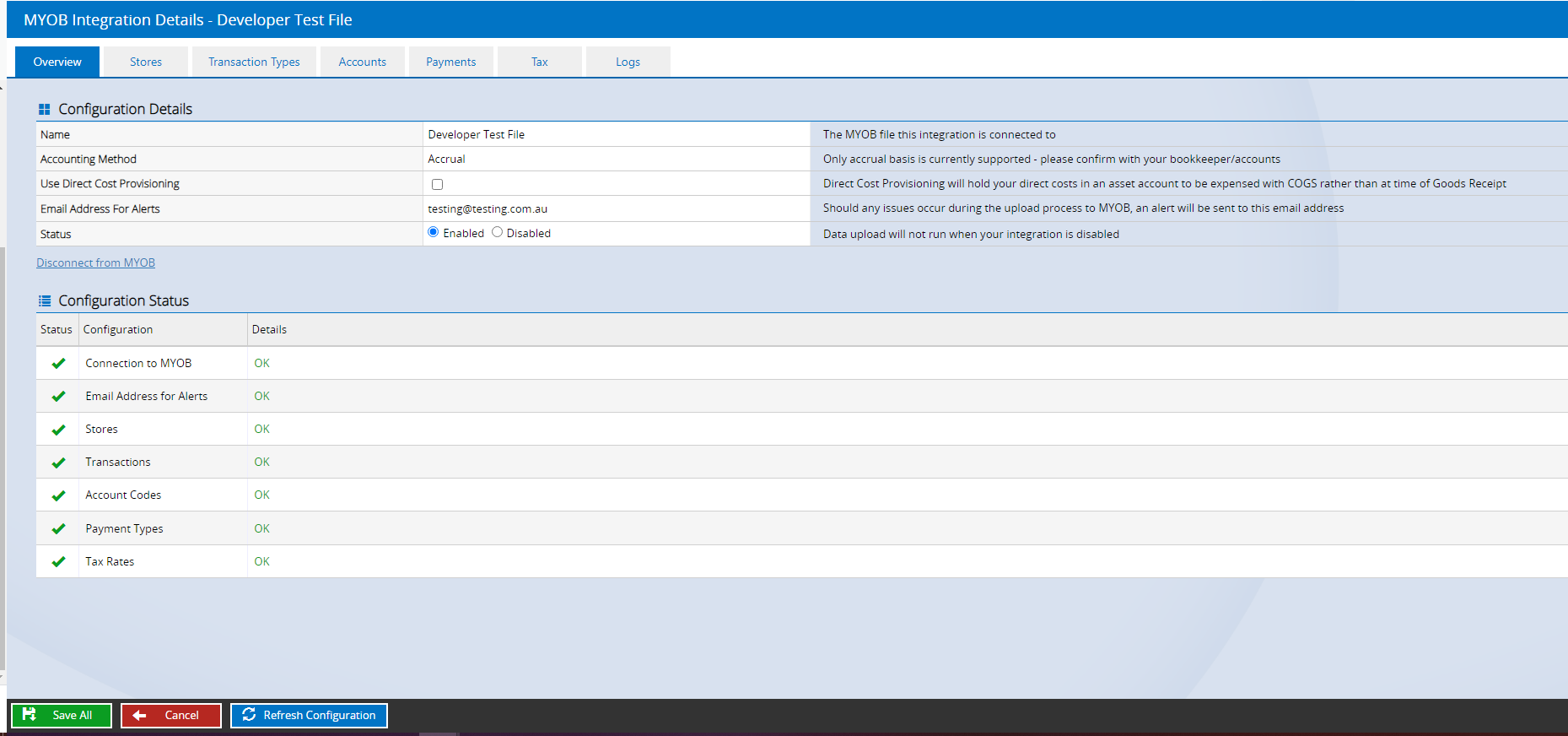Click OK detail for Connection to MYOB
This screenshot has height=736, width=1568.
(x=262, y=363)
